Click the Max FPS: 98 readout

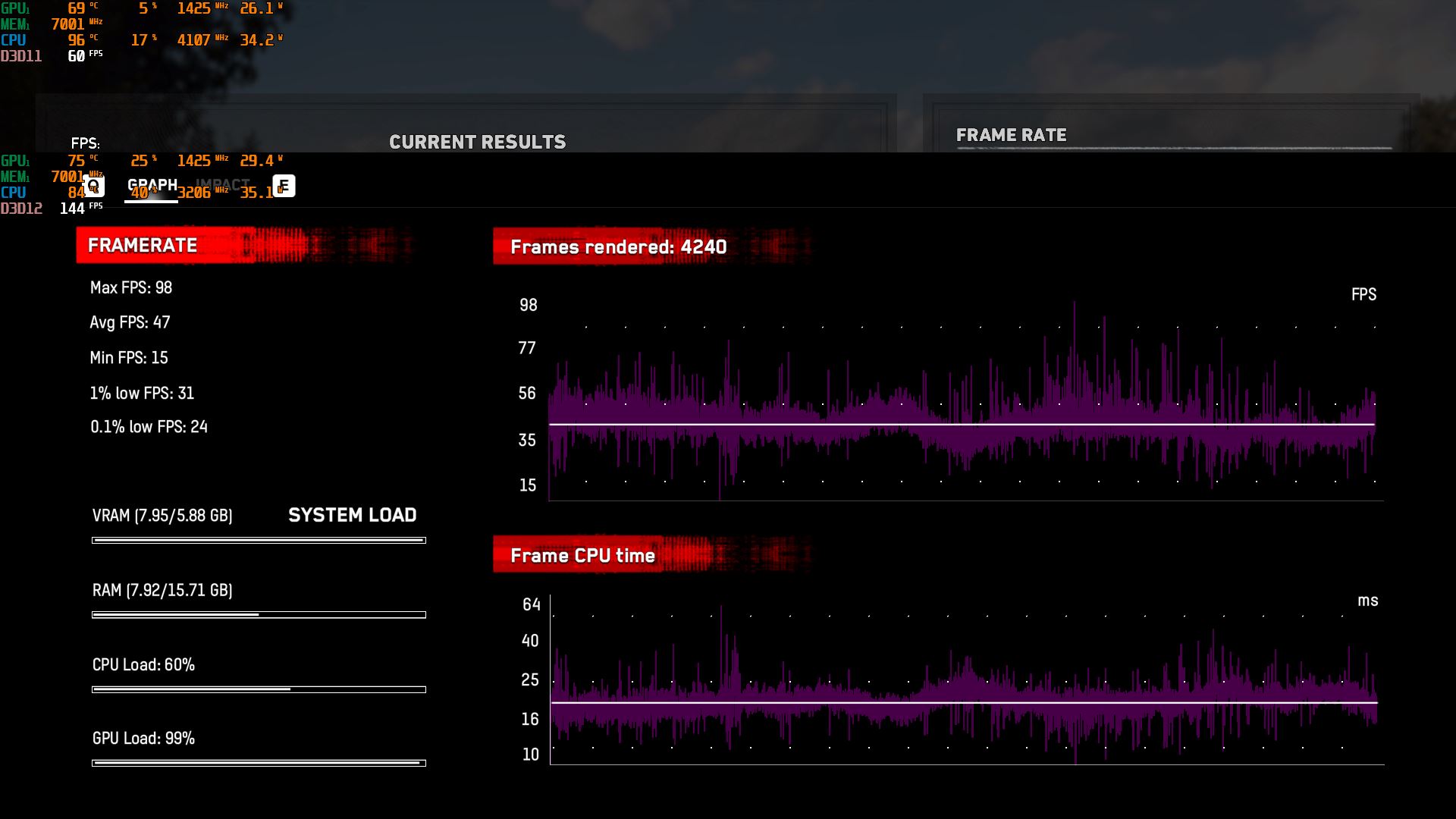pos(130,288)
